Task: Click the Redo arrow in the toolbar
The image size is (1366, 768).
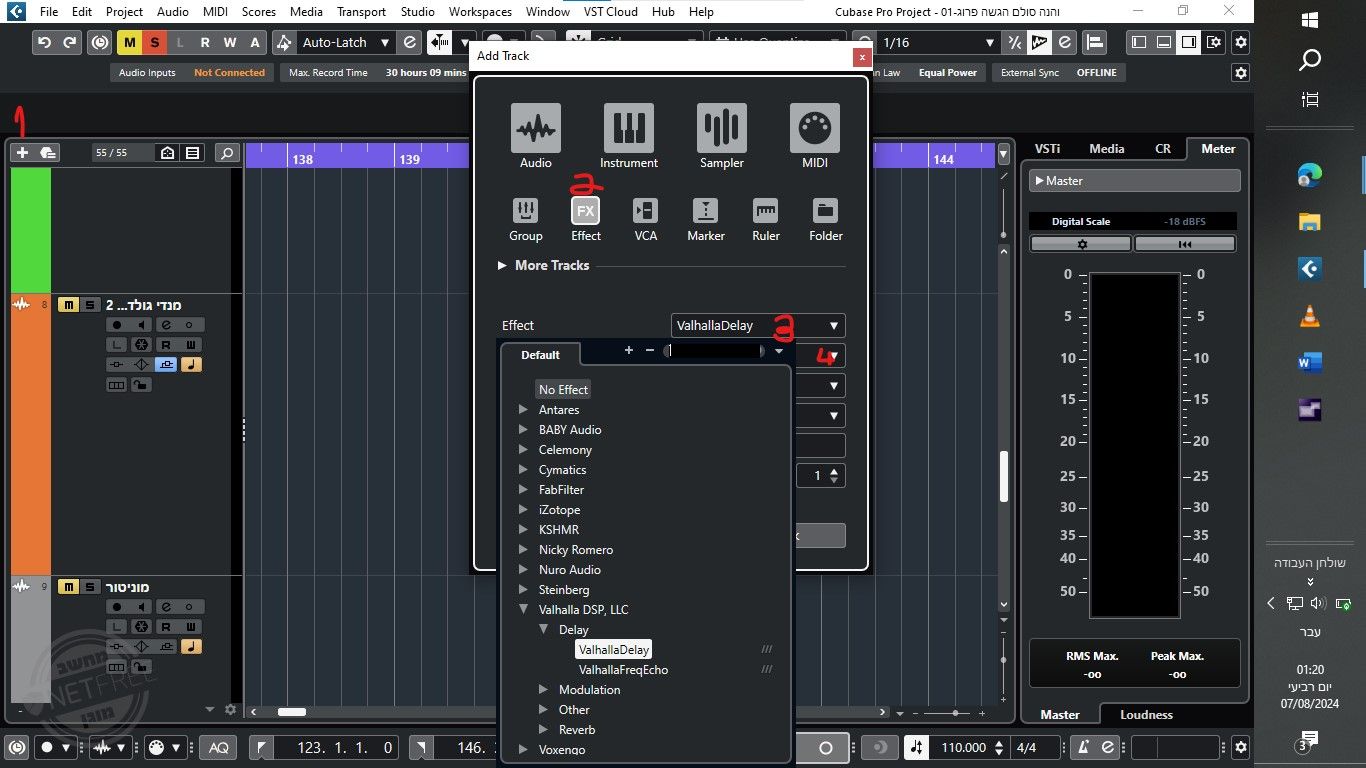Action: (x=69, y=43)
